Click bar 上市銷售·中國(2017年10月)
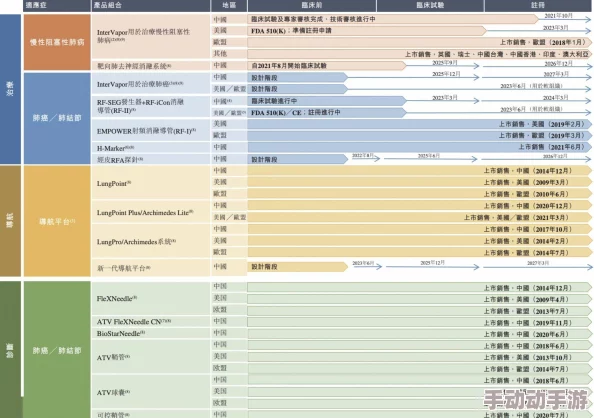The height and width of the screenshot is (418, 594). pyautogui.click(x=420, y=229)
